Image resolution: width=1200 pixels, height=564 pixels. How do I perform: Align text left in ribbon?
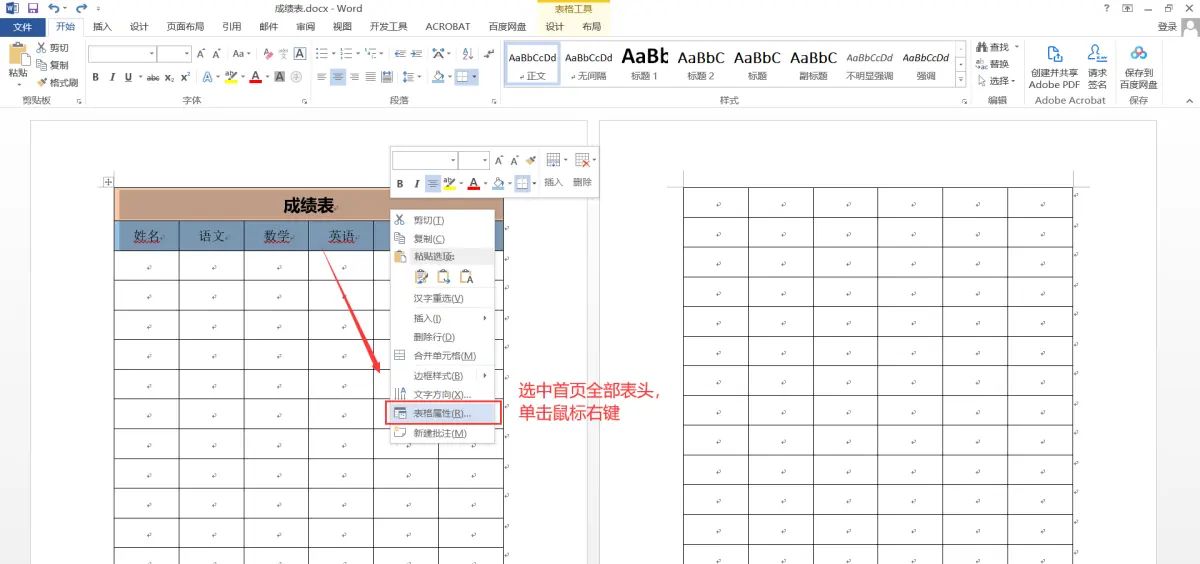click(x=322, y=77)
